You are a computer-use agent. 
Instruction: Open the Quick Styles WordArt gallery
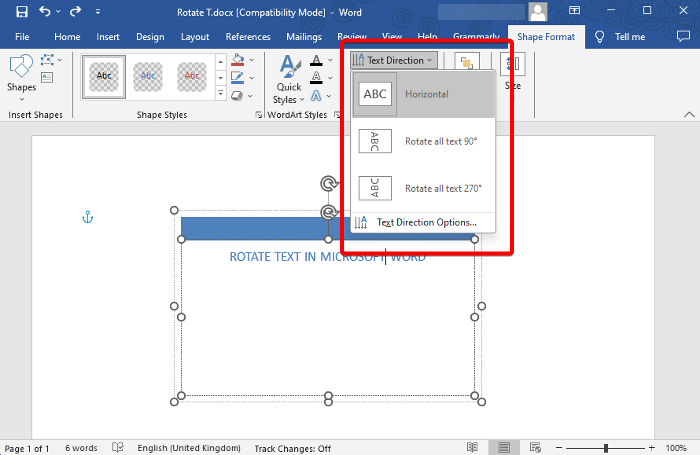(289, 79)
